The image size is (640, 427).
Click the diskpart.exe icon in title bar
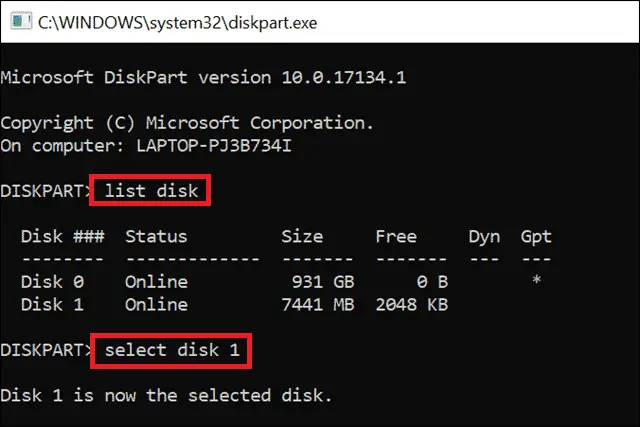(21, 22)
